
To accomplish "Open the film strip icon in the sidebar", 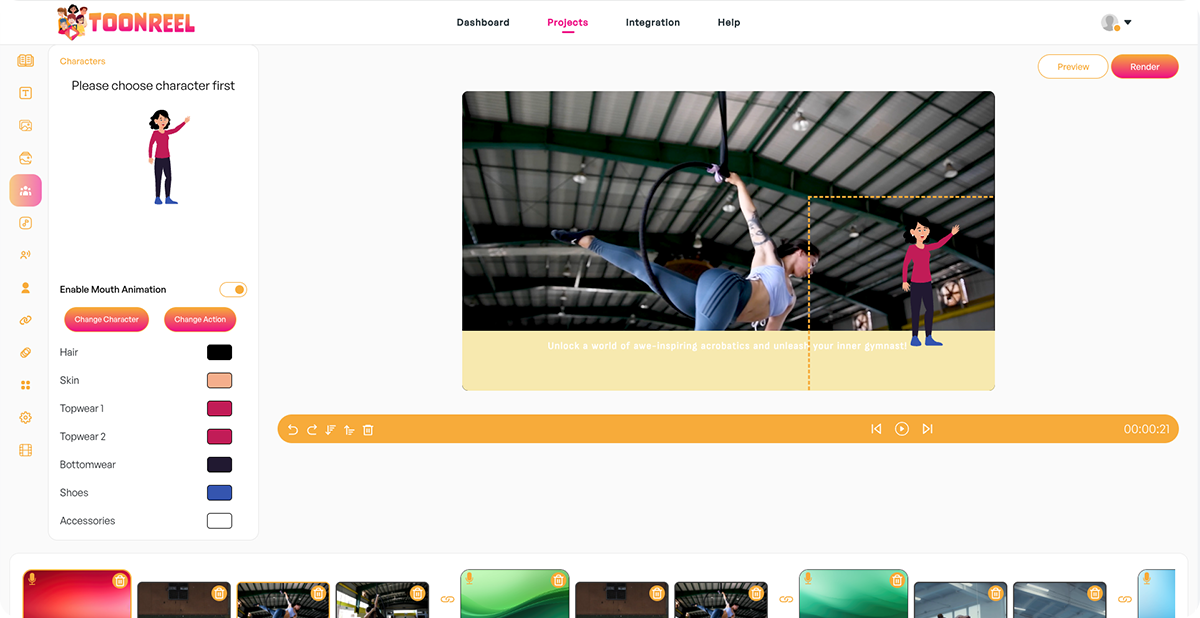I will [x=26, y=450].
